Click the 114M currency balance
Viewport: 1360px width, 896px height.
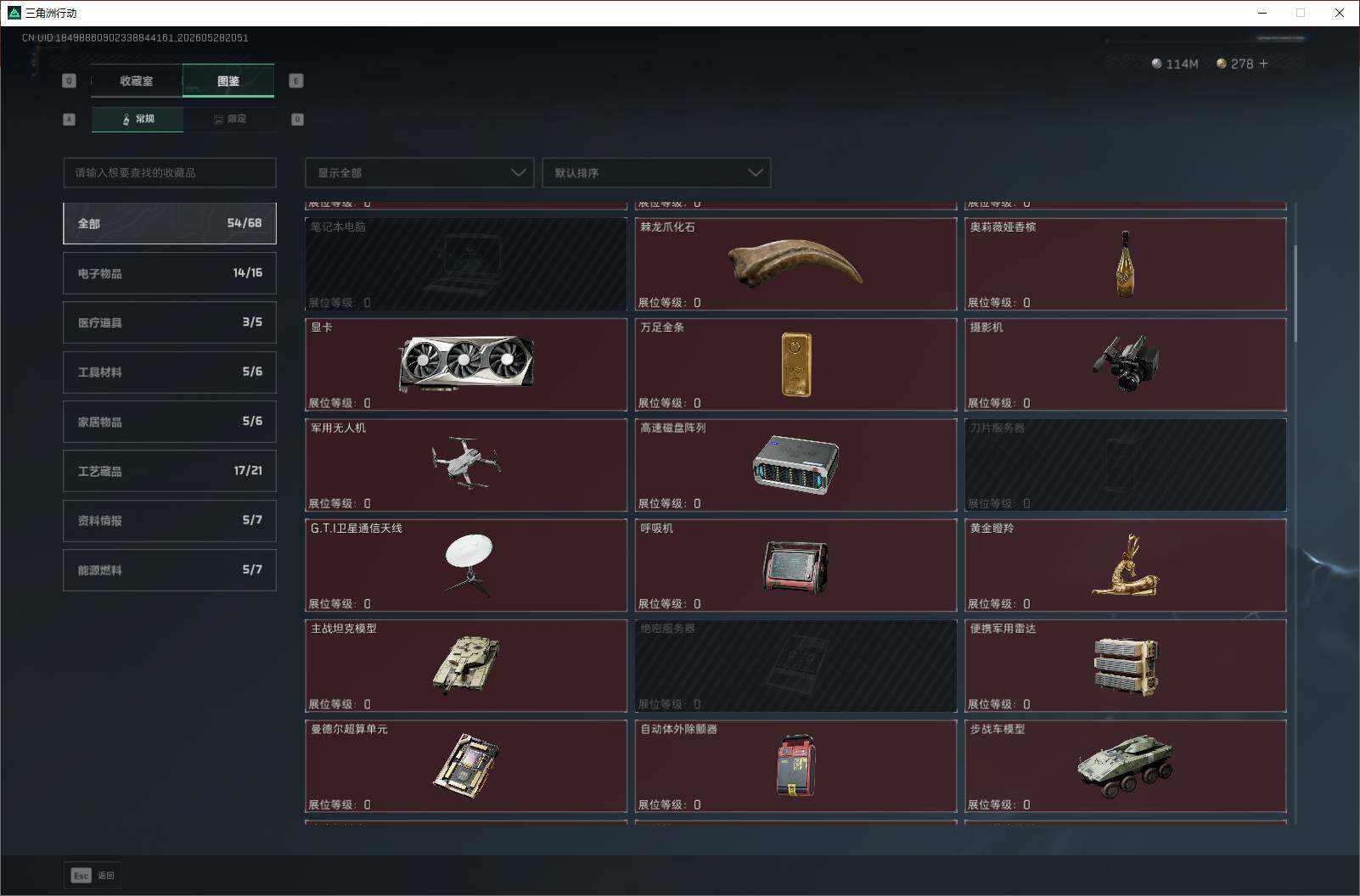click(x=1175, y=64)
